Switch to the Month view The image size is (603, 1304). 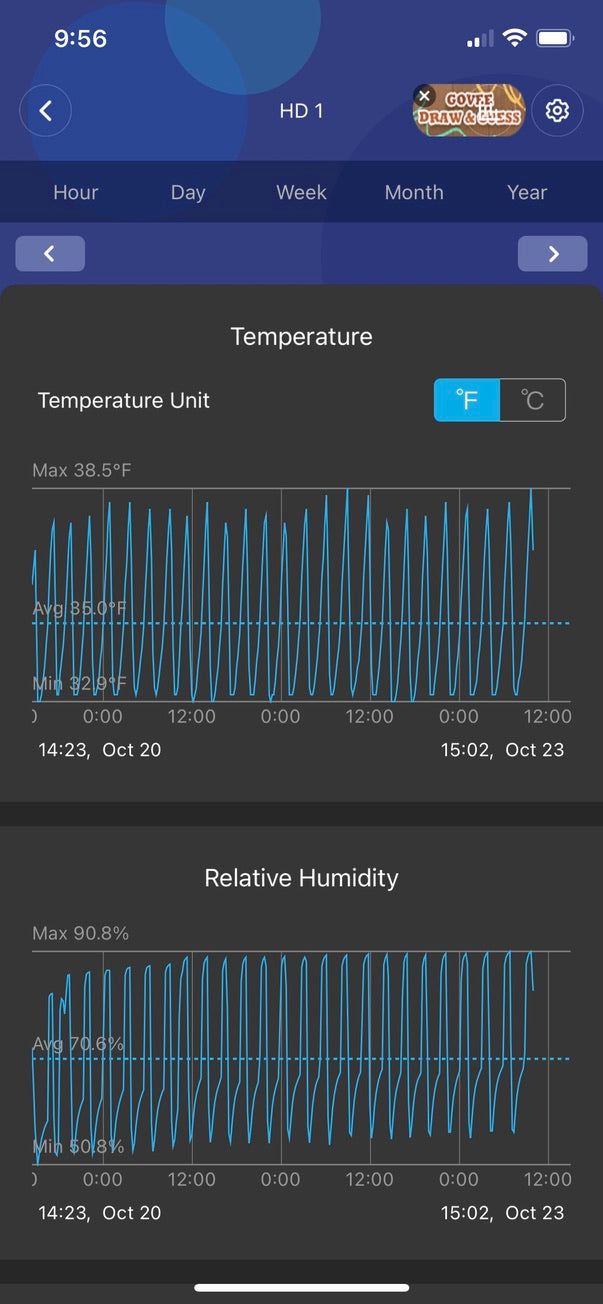tap(414, 192)
